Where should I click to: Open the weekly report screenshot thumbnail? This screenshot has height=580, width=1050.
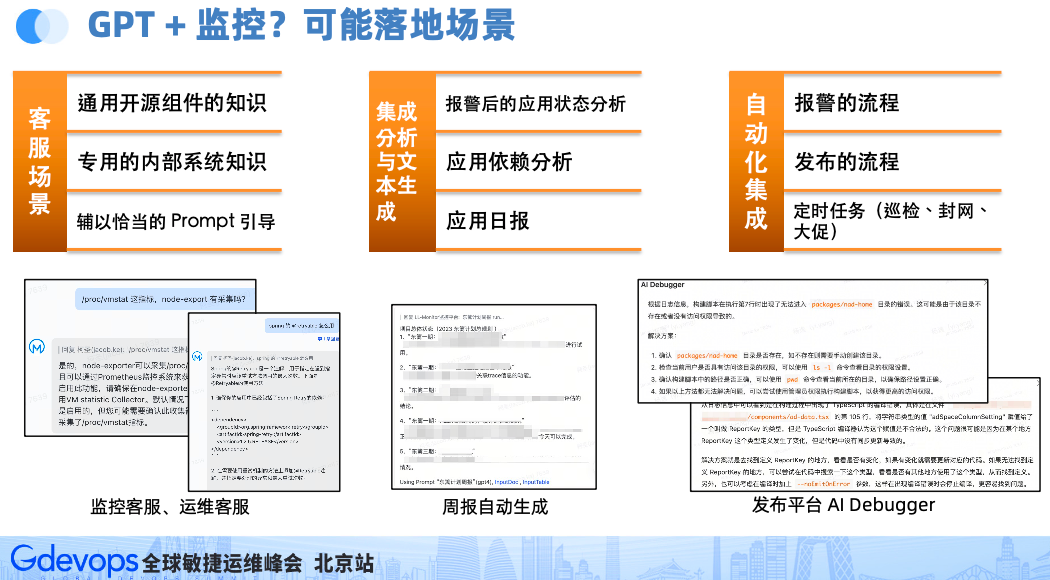tap(494, 397)
